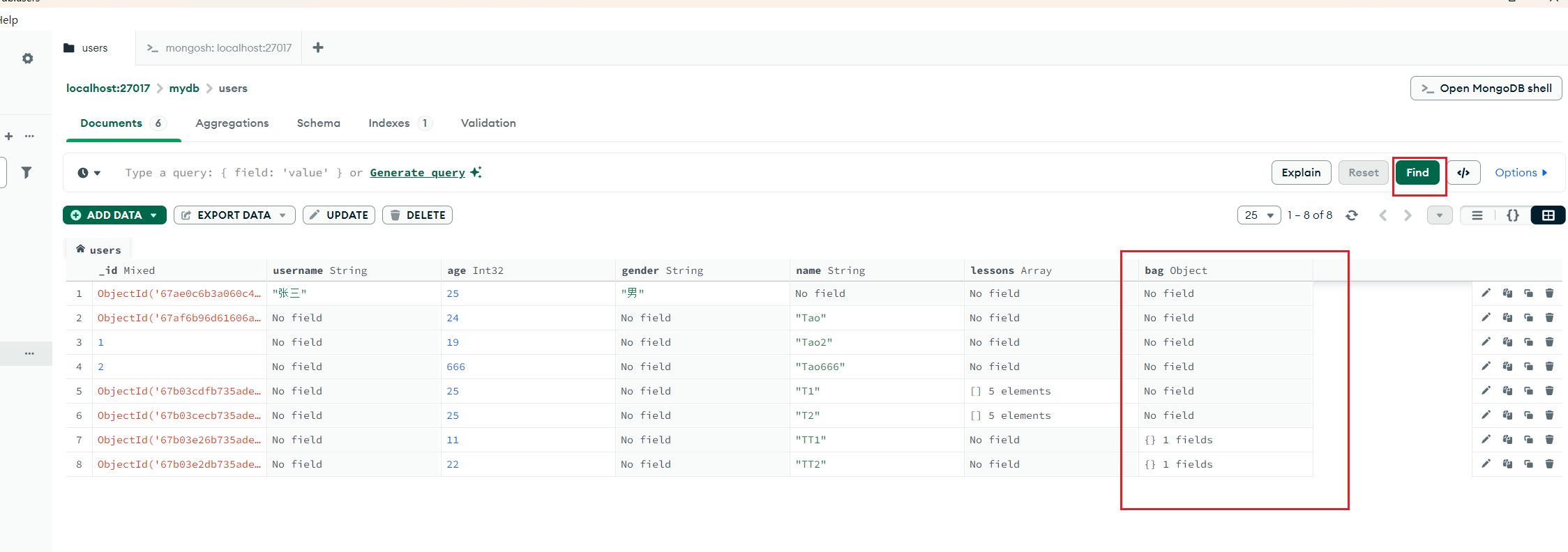Clone the "Tao" document row

point(1528,318)
